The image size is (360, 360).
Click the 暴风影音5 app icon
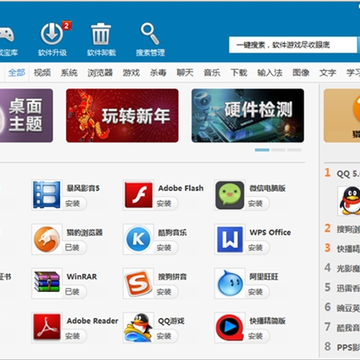47,195
